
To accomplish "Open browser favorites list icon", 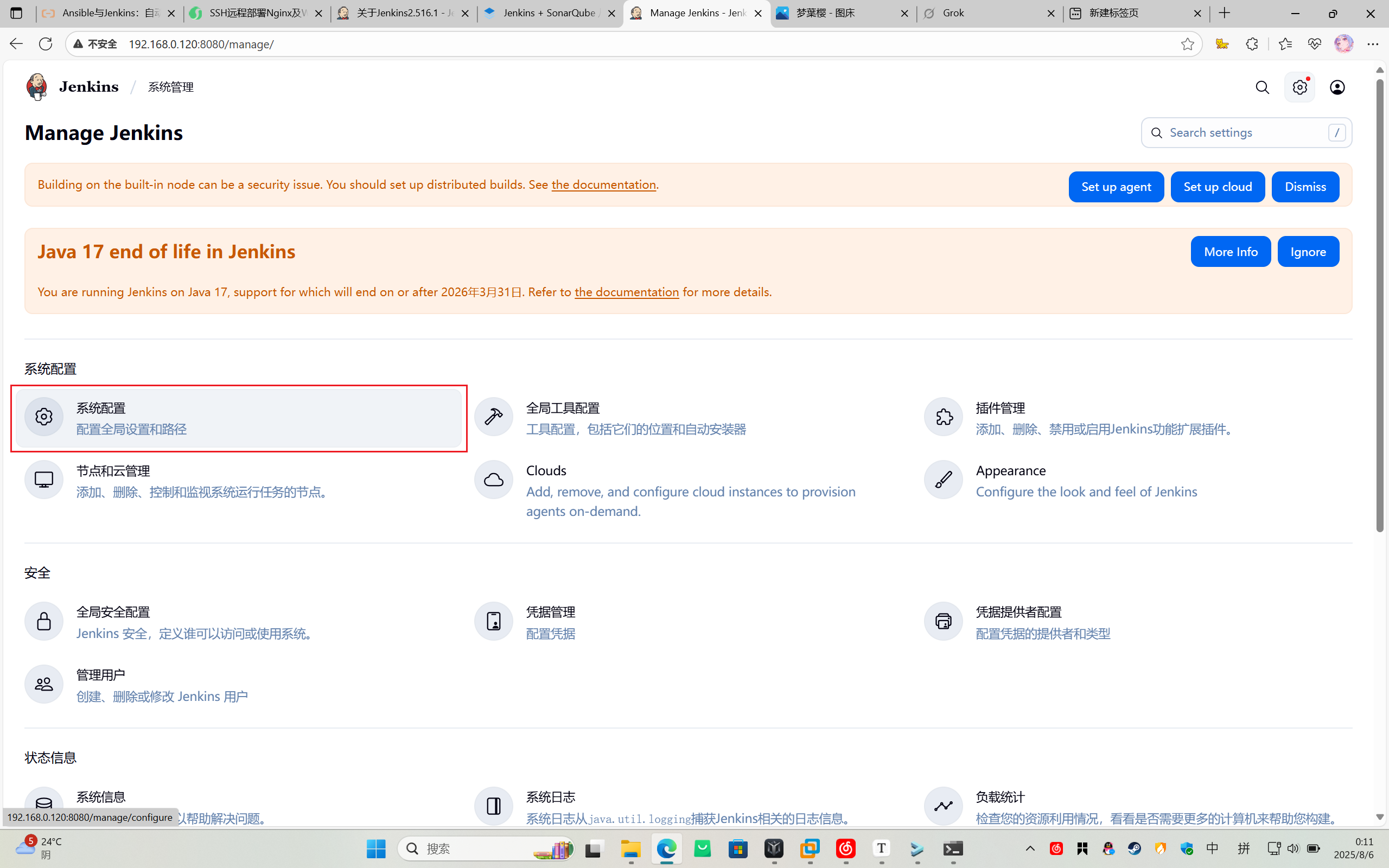I will click(1284, 44).
